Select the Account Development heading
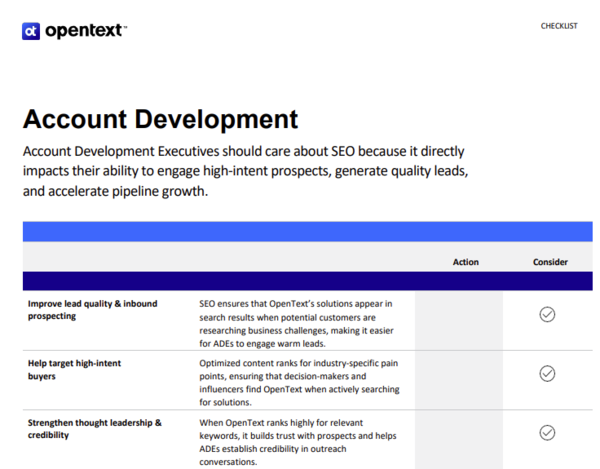Image resolution: width=600 pixels, height=469 pixels. coord(160,120)
